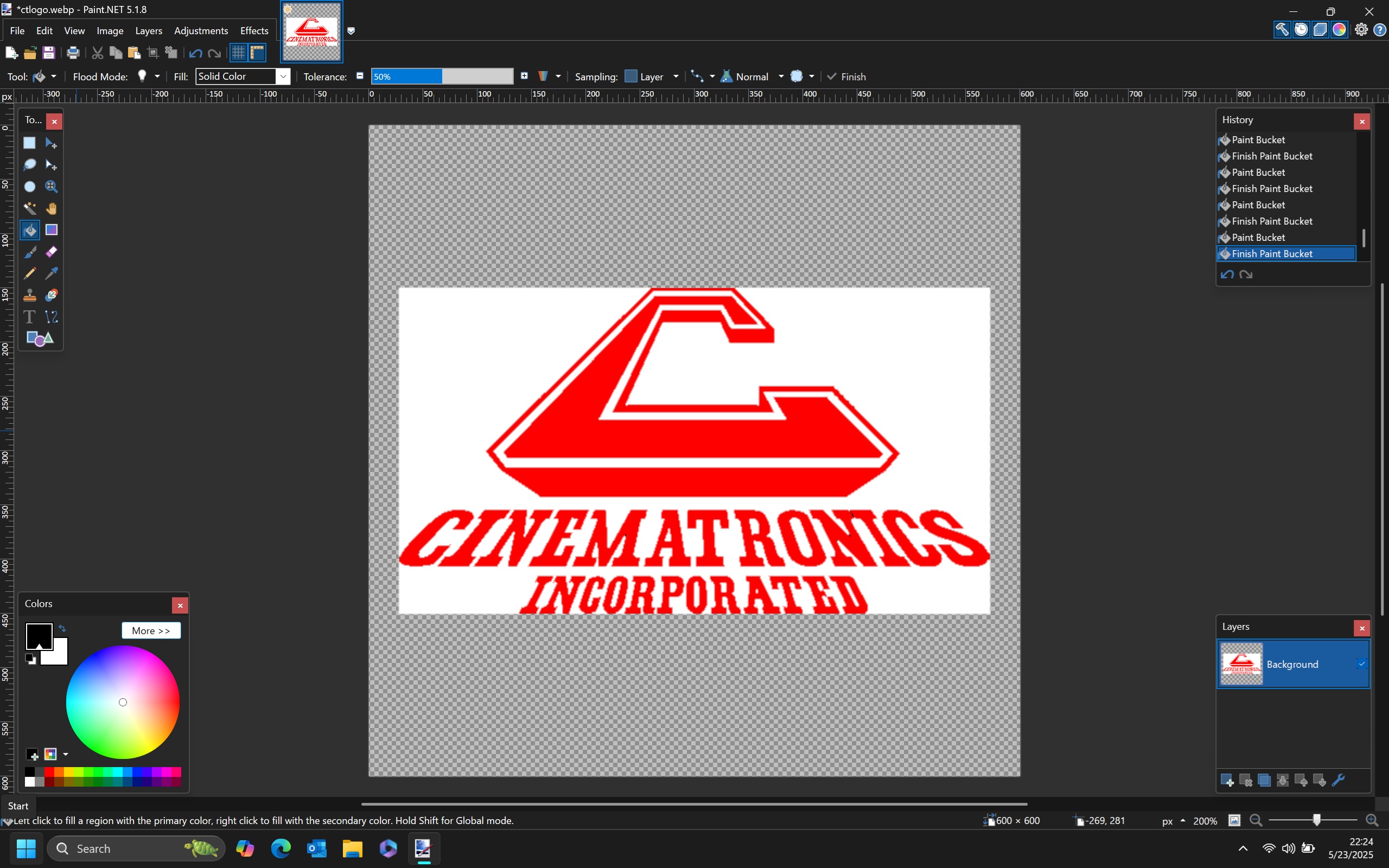Viewport: 1389px width, 868px height.
Task: Toggle Background layer visibility checkbox
Action: coord(1361,663)
